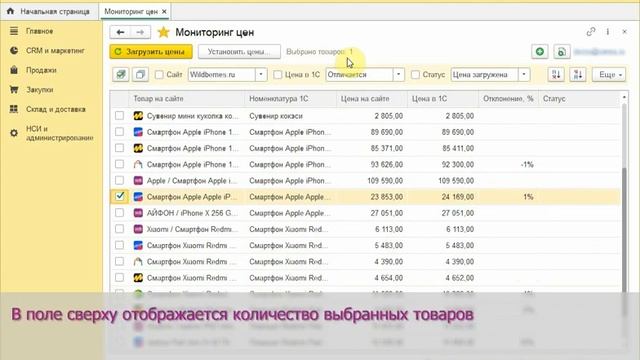The image size is (640, 360).
Task: Click the green plus add button
Action: (x=540, y=52)
